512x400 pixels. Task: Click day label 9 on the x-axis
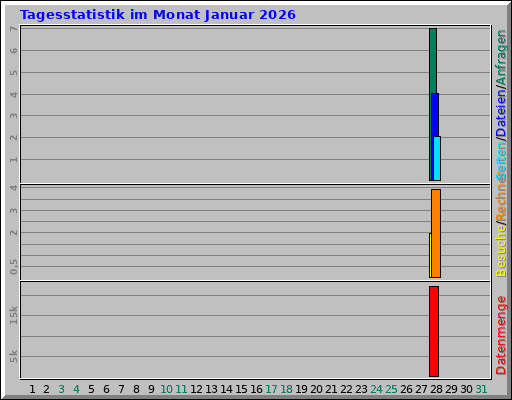click(151, 389)
